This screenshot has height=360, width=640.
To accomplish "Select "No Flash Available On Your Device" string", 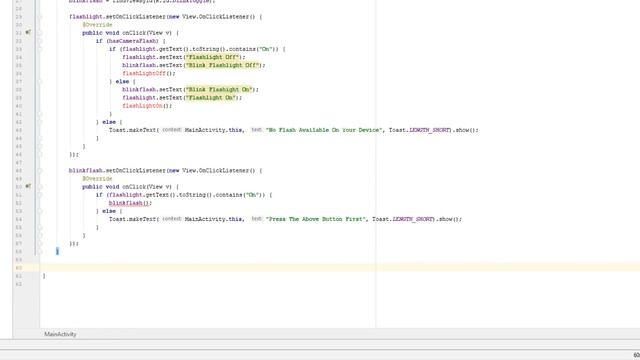I will [x=323, y=130].
